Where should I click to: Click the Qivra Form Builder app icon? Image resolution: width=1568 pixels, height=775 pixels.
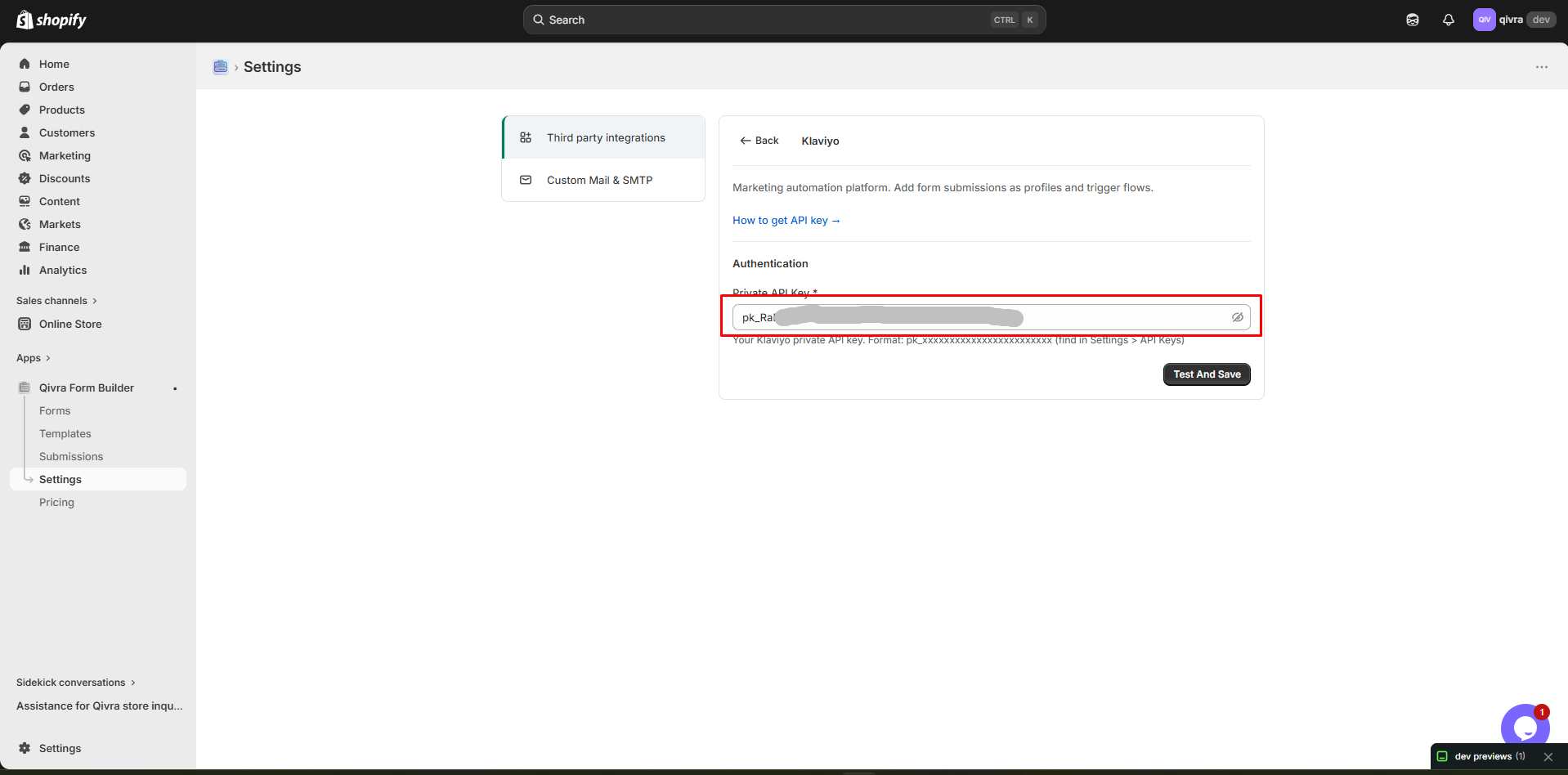[x=25, y=387]
